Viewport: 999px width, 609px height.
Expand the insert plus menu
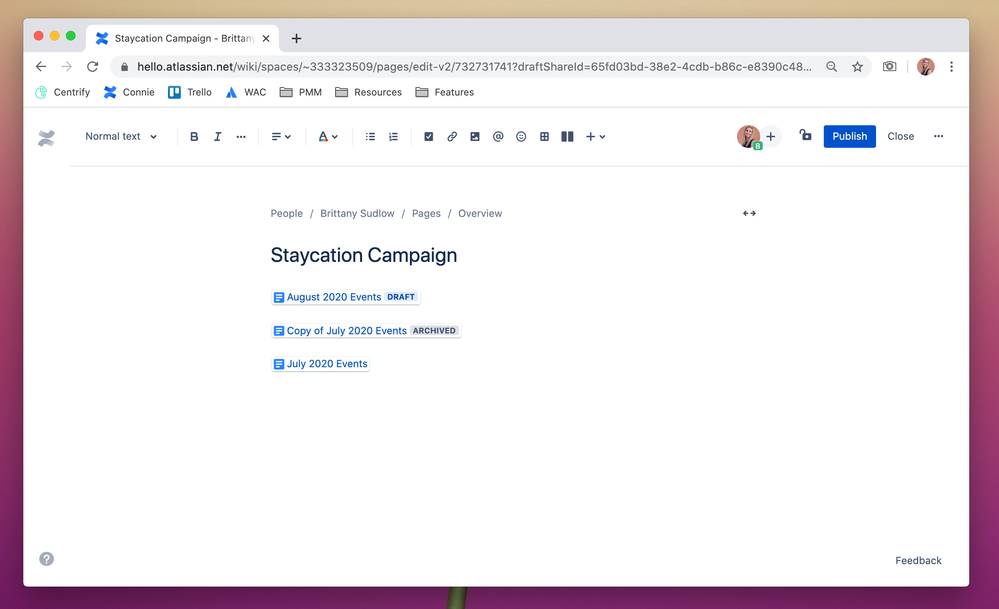592,136
